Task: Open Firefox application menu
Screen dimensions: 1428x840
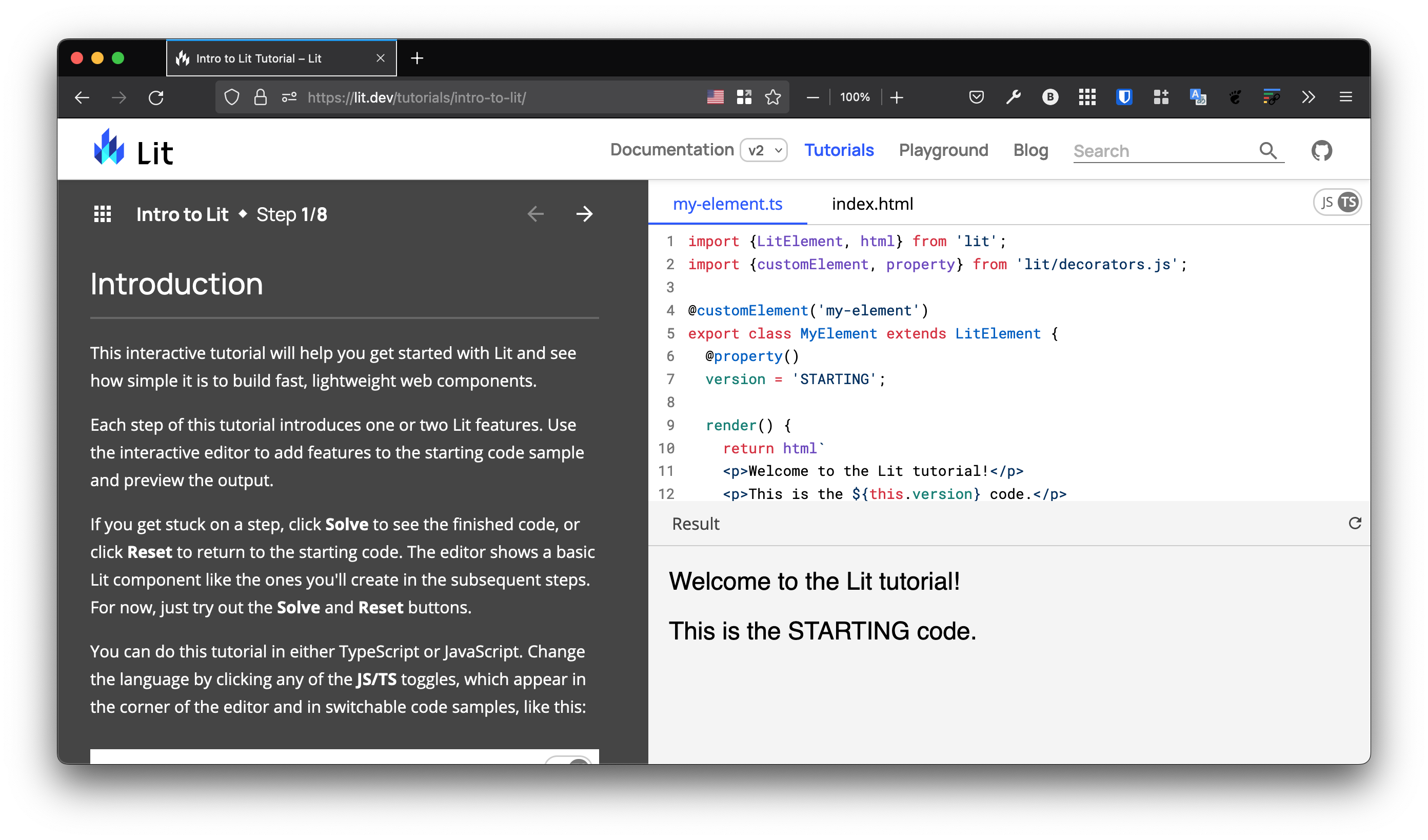Action: pos(1346,97)
